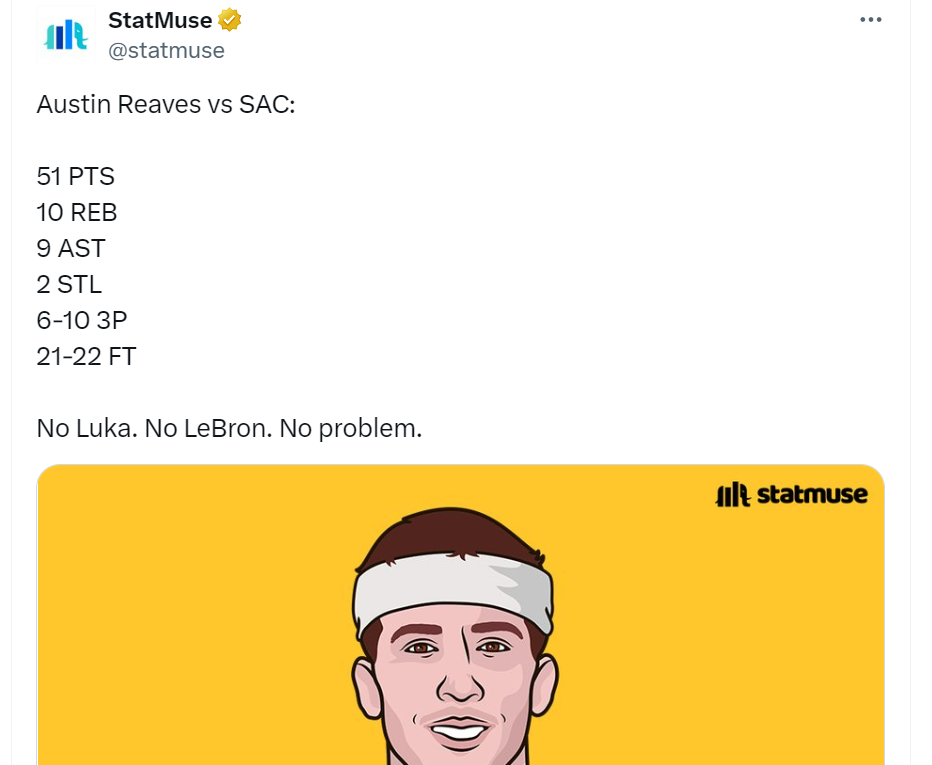
Task: Visit the @statmuse handle link
Action: 166,50
